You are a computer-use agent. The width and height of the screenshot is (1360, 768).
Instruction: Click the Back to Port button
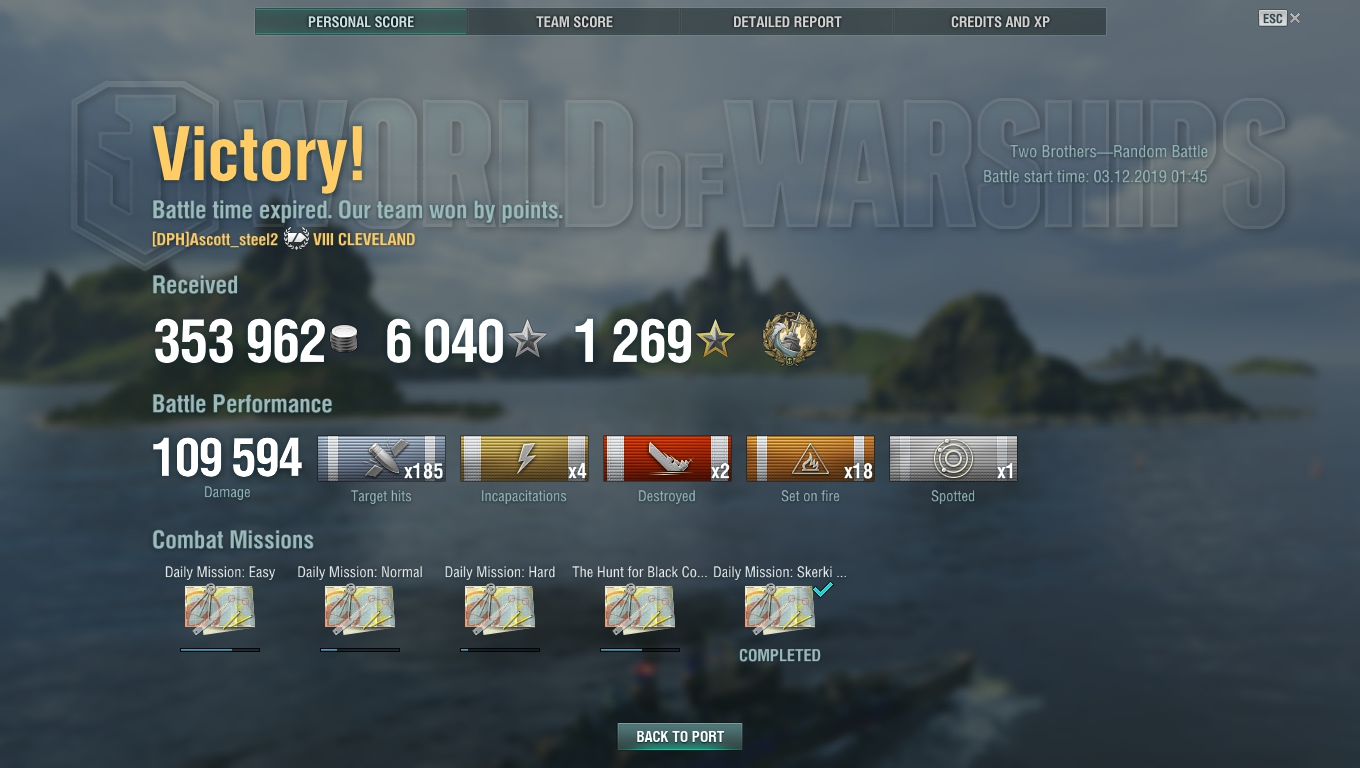[680, 737]
